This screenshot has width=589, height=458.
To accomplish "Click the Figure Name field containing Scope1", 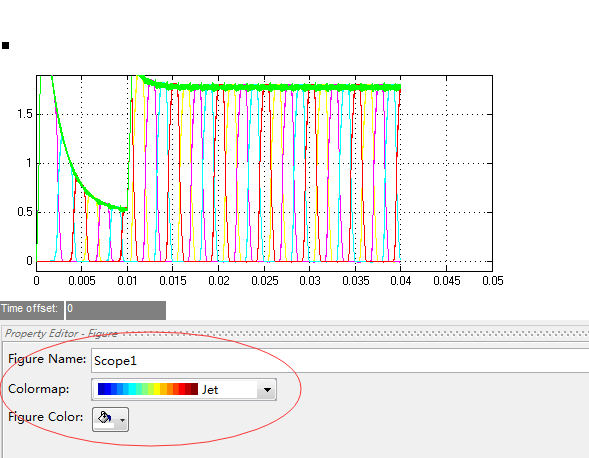I will coord(340,361).
